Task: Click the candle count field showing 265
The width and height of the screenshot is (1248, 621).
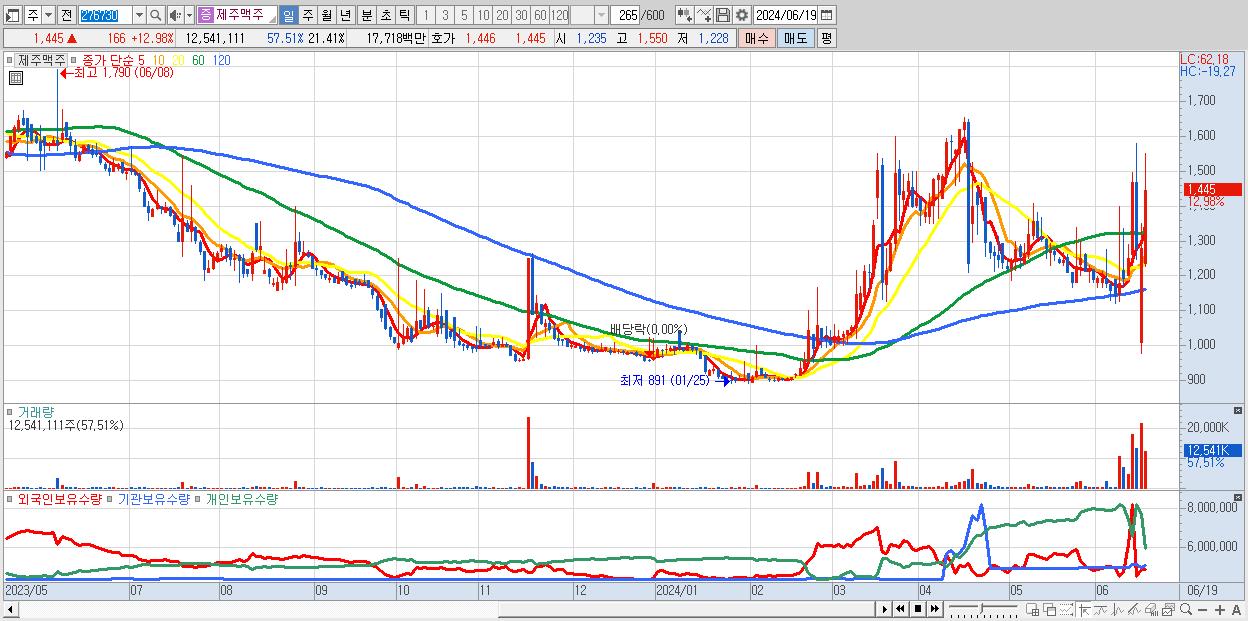Action: pyautogui.click(x=624, y=16)
